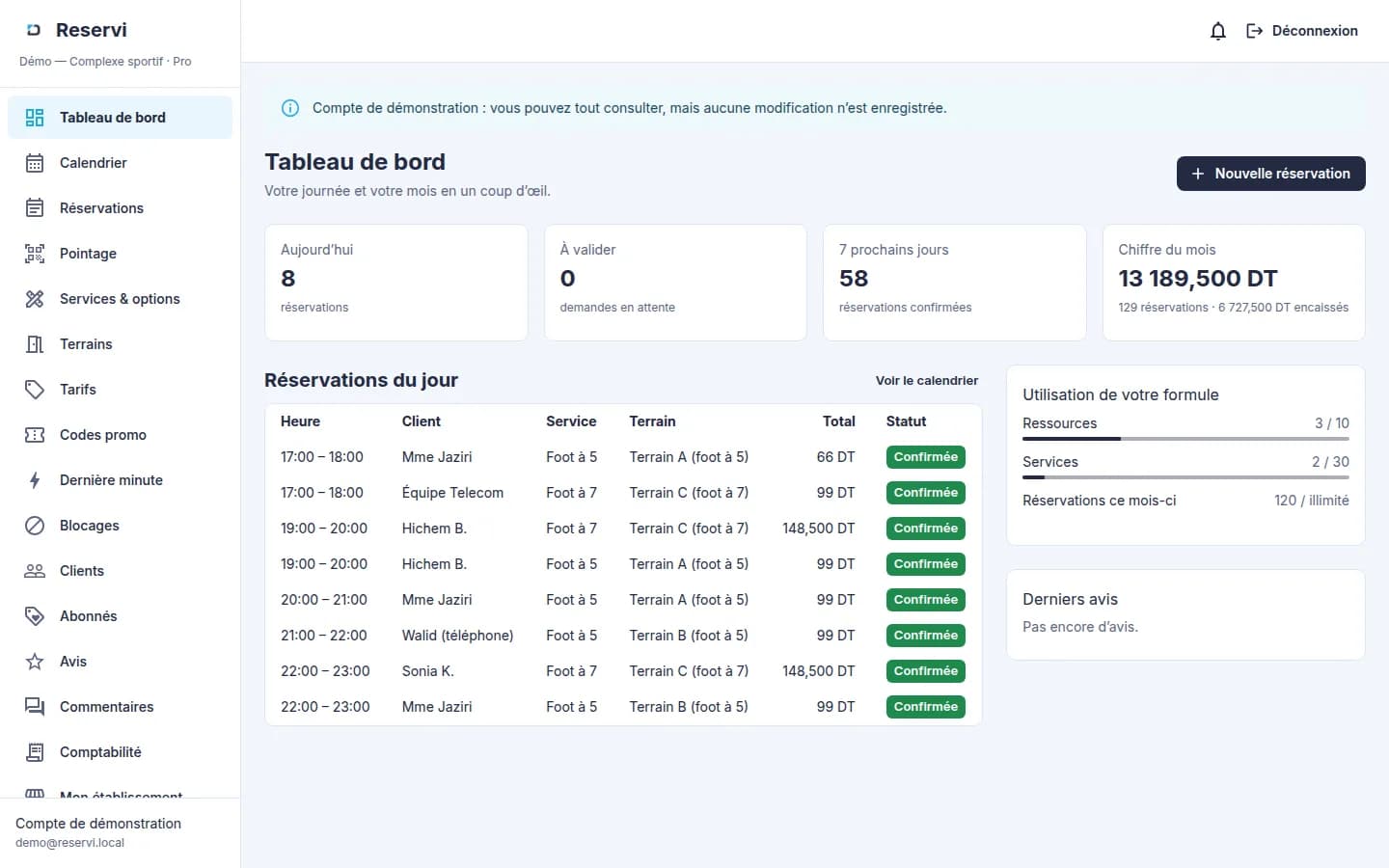The image size is (1389, 868).
Task: Click the Calendrier calendar icon in sidebar
Action: [x=35, y=163]
